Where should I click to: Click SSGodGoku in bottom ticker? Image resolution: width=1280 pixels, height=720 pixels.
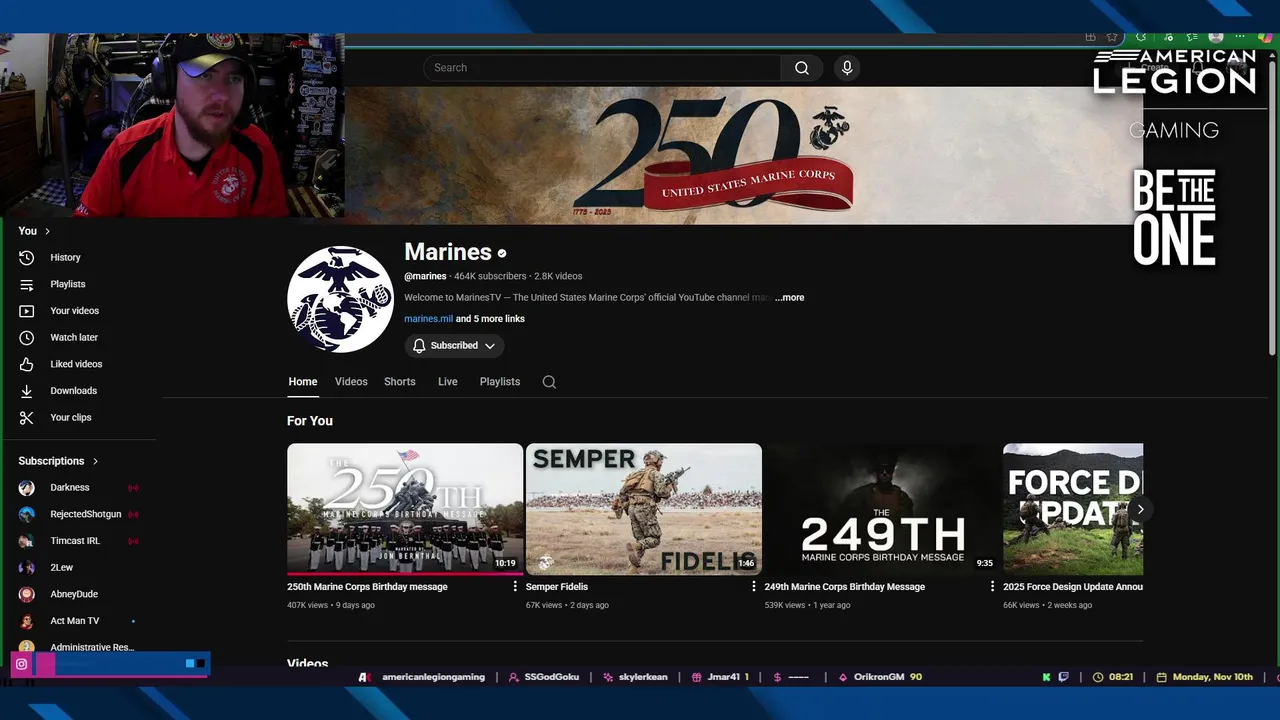552,677
